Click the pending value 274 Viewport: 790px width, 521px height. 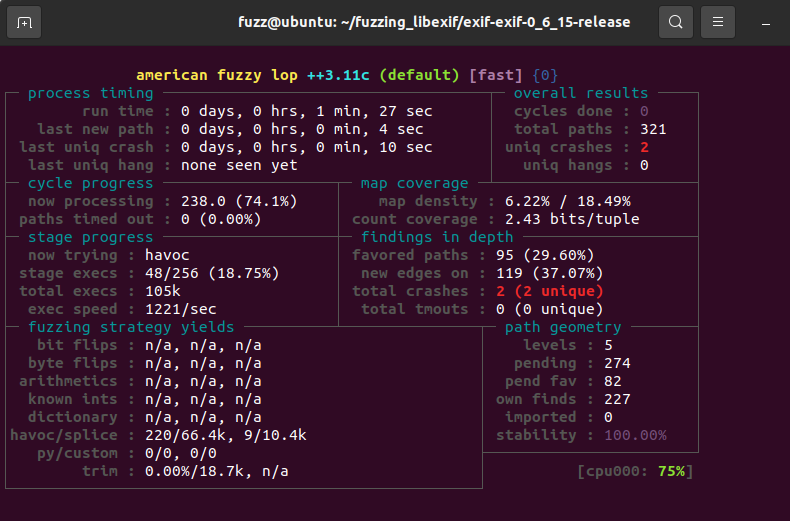tap(617, 363)
